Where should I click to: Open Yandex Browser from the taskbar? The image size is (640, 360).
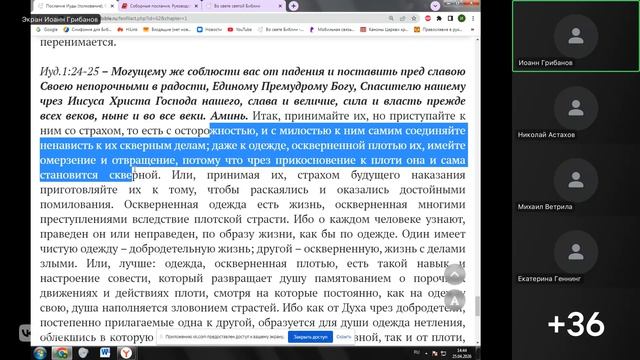click(x=126, y=353)
